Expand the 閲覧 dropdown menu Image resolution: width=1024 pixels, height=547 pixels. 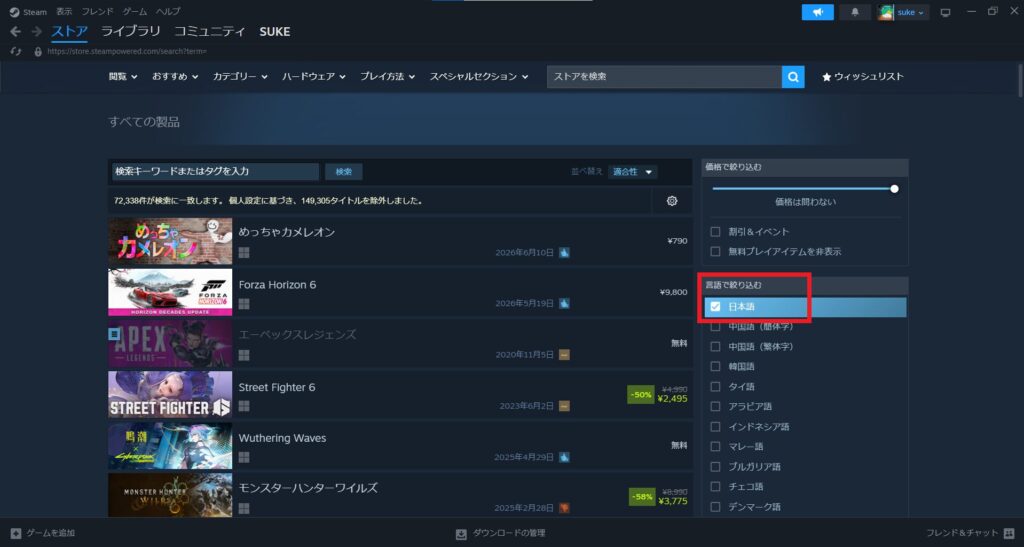pyautogui.click(x=123, y=76)
